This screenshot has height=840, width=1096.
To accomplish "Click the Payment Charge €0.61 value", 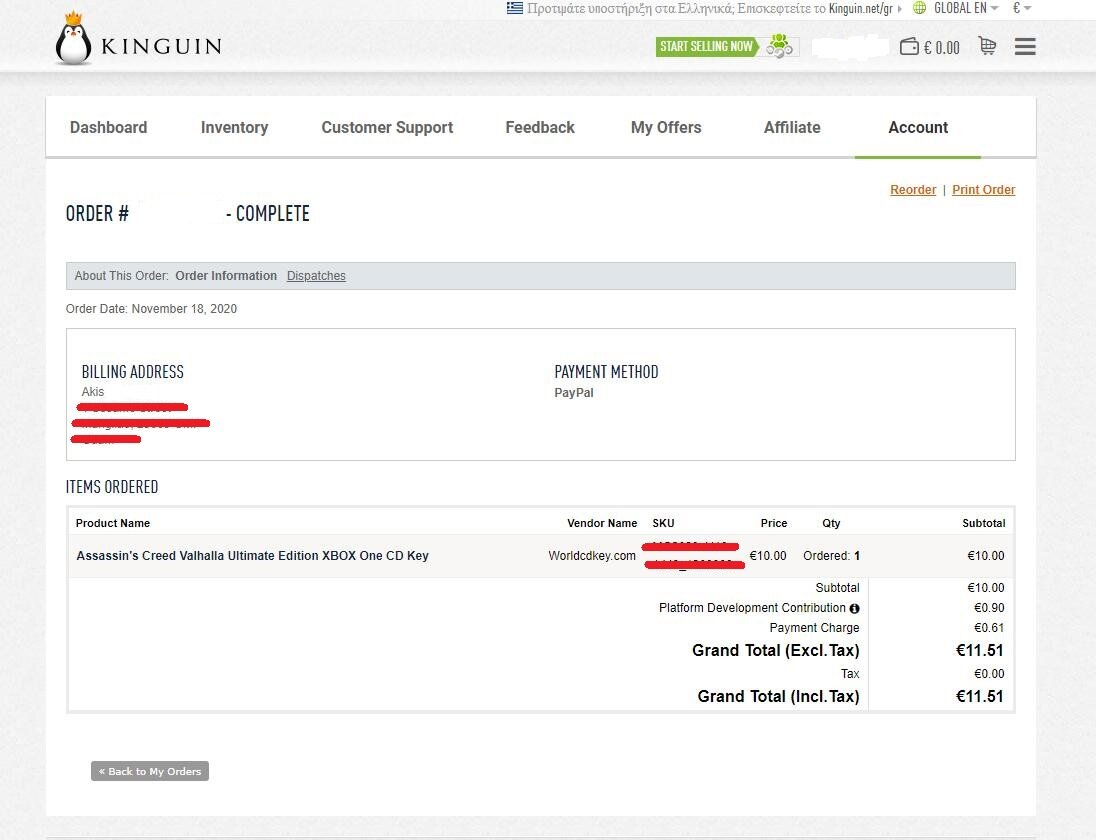I will [989, 628].
